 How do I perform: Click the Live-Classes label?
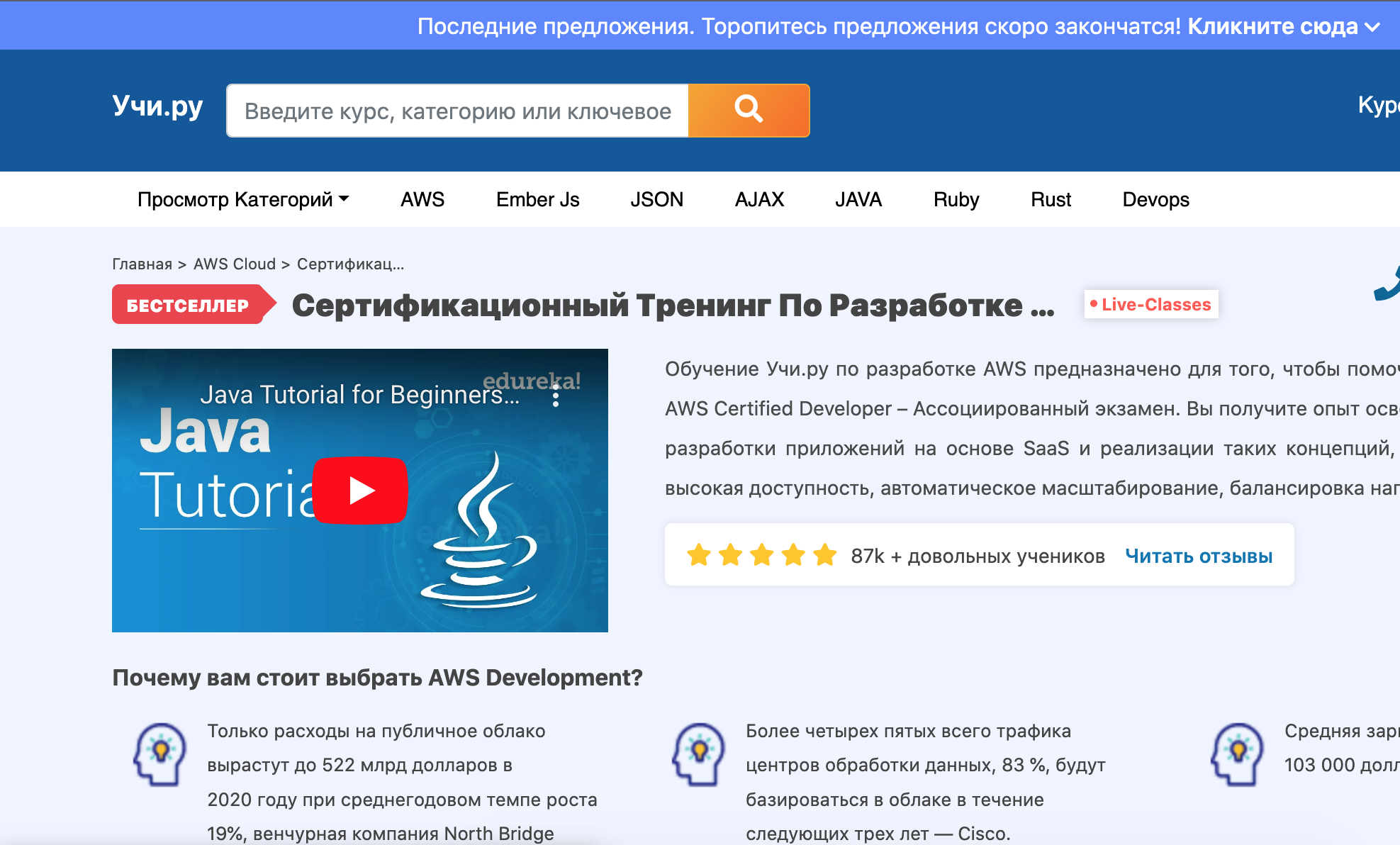point(1150,303)
